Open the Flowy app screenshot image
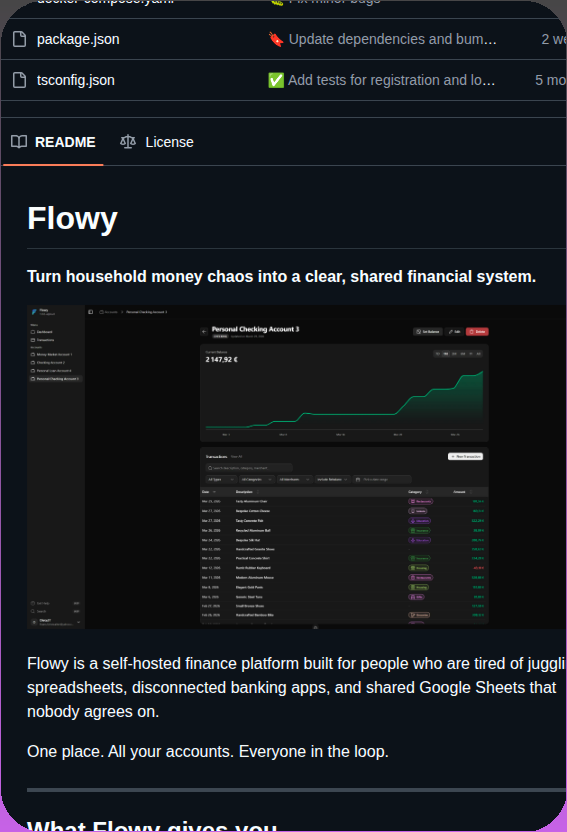This screenshot has height=832, width=567. tap(296, 467)
